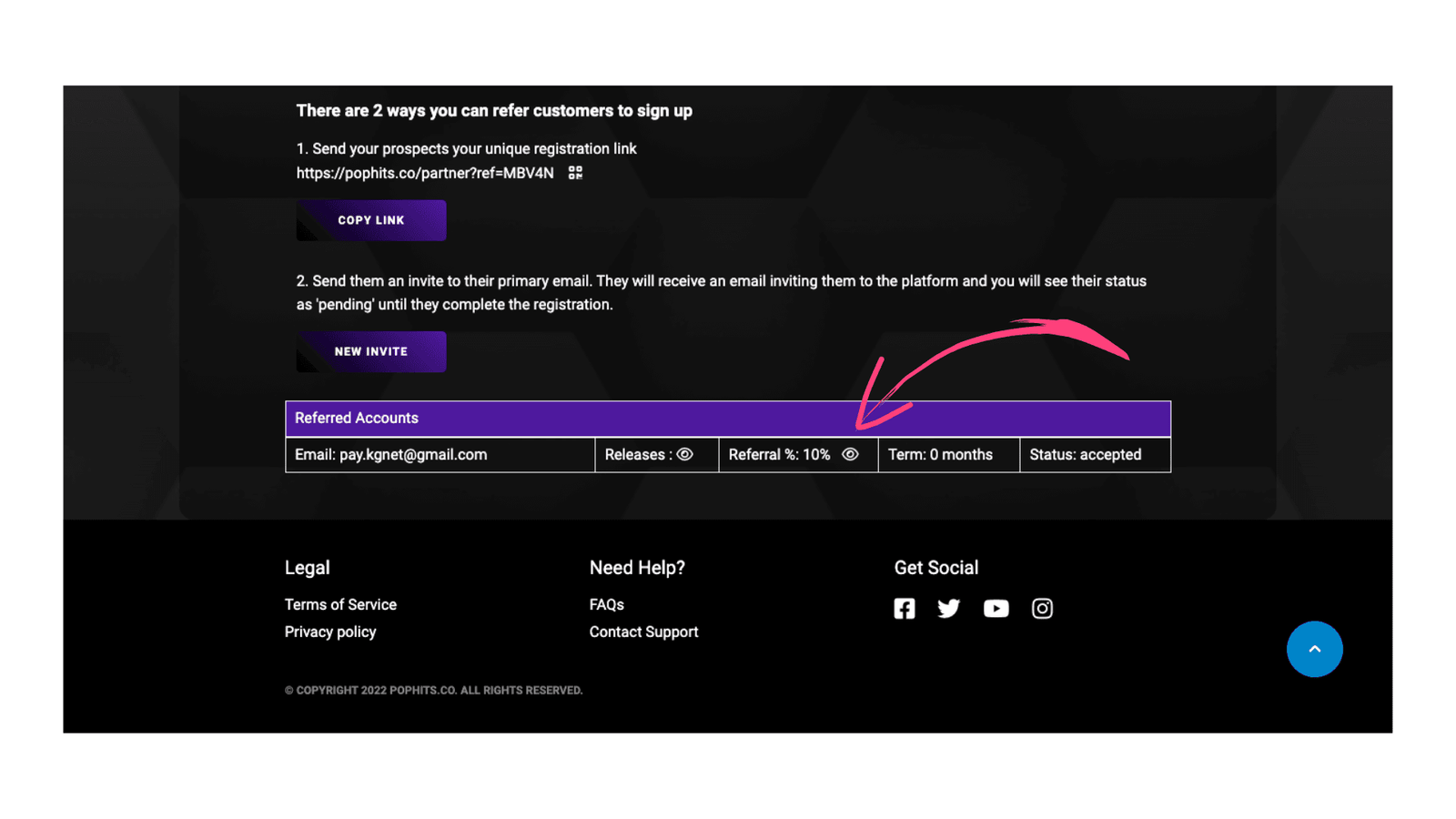
Task: Click the Get Social heading
Action: [x=936, y=568]
